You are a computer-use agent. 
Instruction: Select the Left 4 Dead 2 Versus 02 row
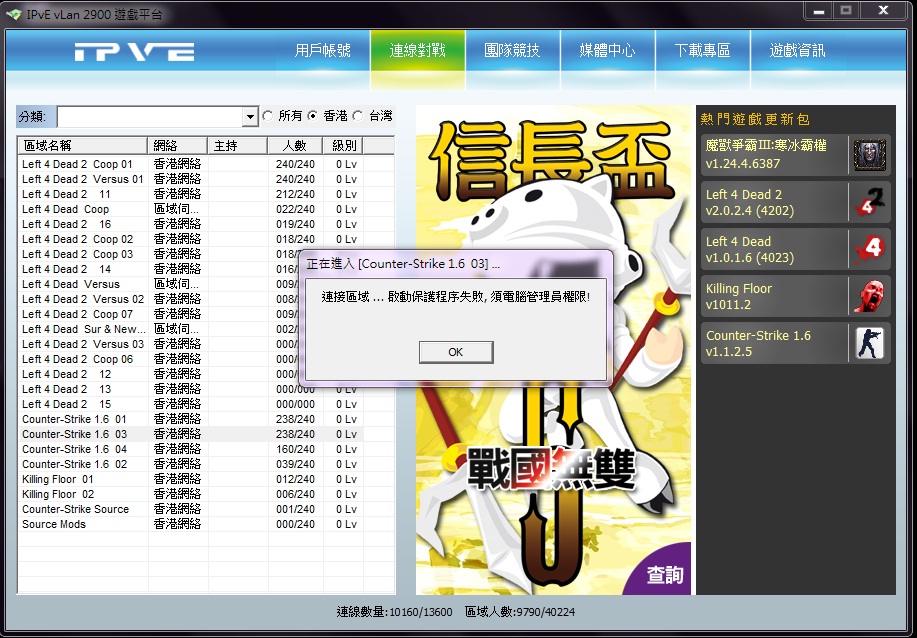tap(159, 299)
